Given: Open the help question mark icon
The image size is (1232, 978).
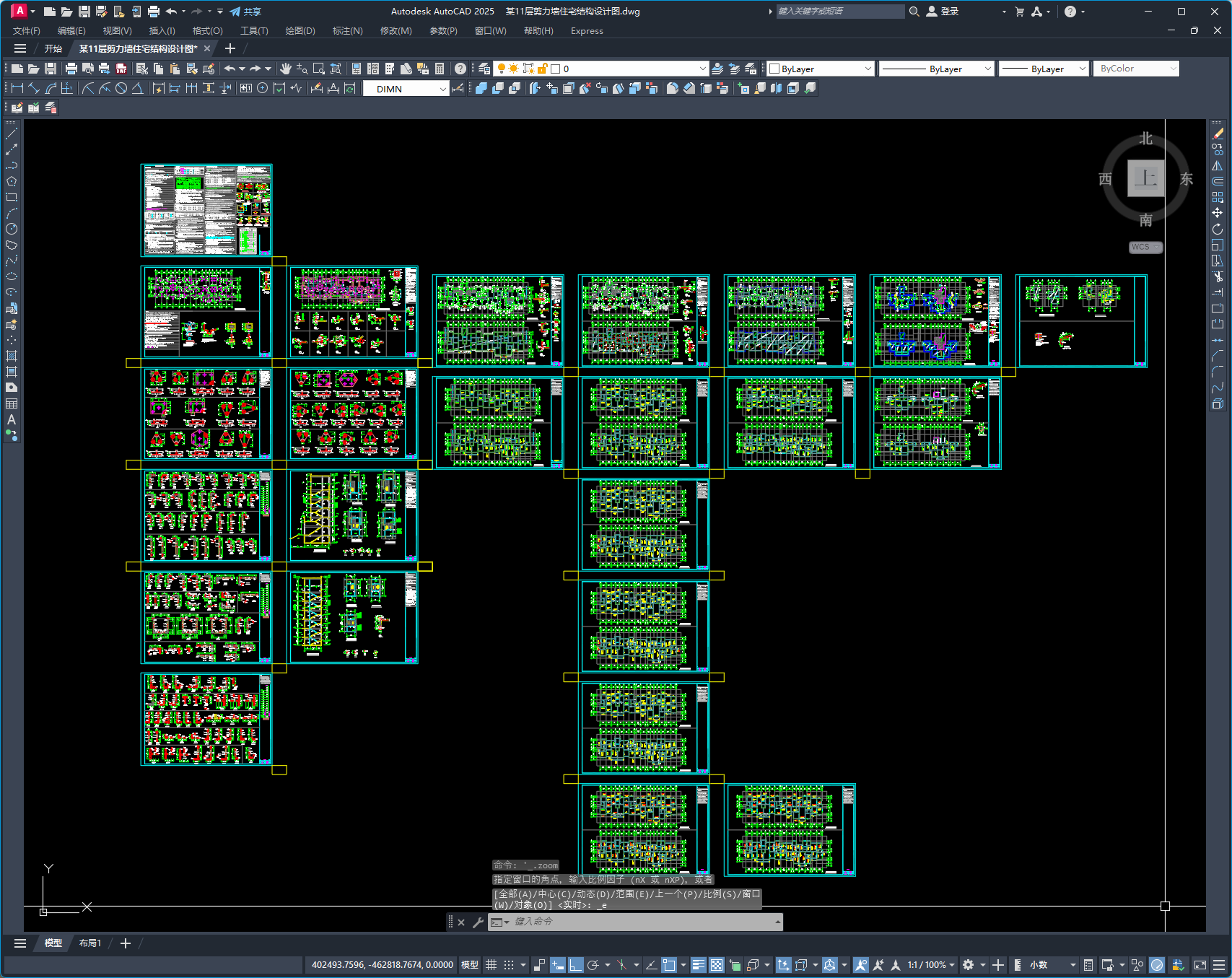Looking at the screenshot, I should click(x=460, y=69).
